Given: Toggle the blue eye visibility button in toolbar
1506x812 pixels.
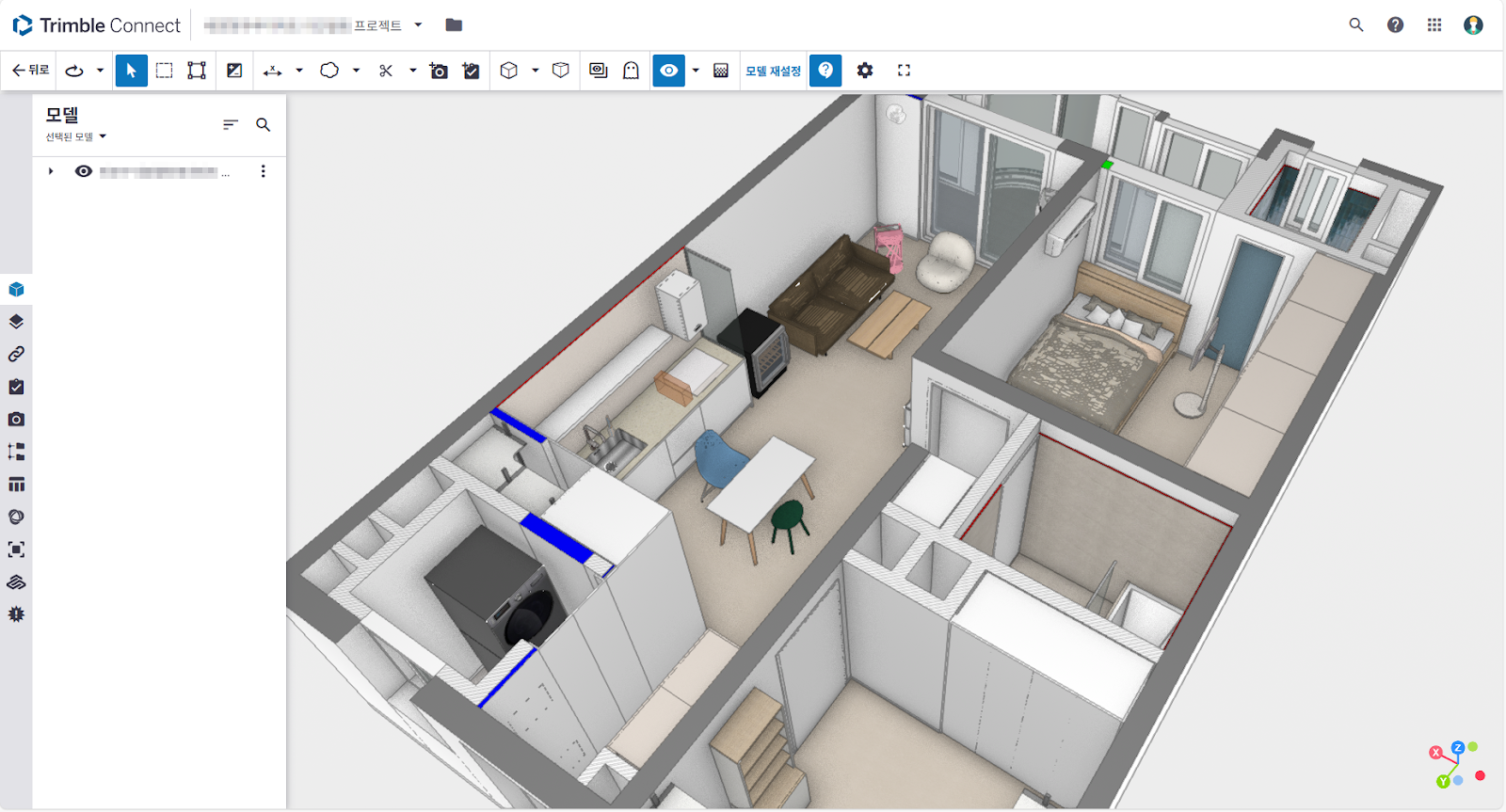Looking at the screenshot, I should pyautogui.click(x=668, y=71).
